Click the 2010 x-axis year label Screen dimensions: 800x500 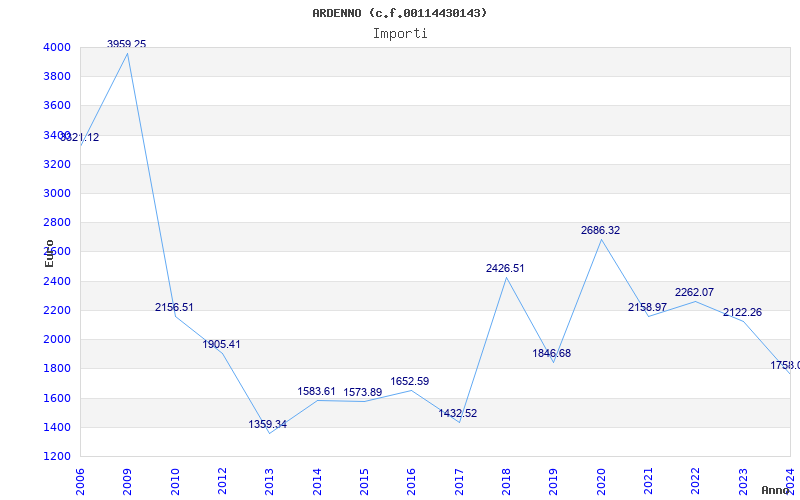pyautogui.click(x=175, y=482)
